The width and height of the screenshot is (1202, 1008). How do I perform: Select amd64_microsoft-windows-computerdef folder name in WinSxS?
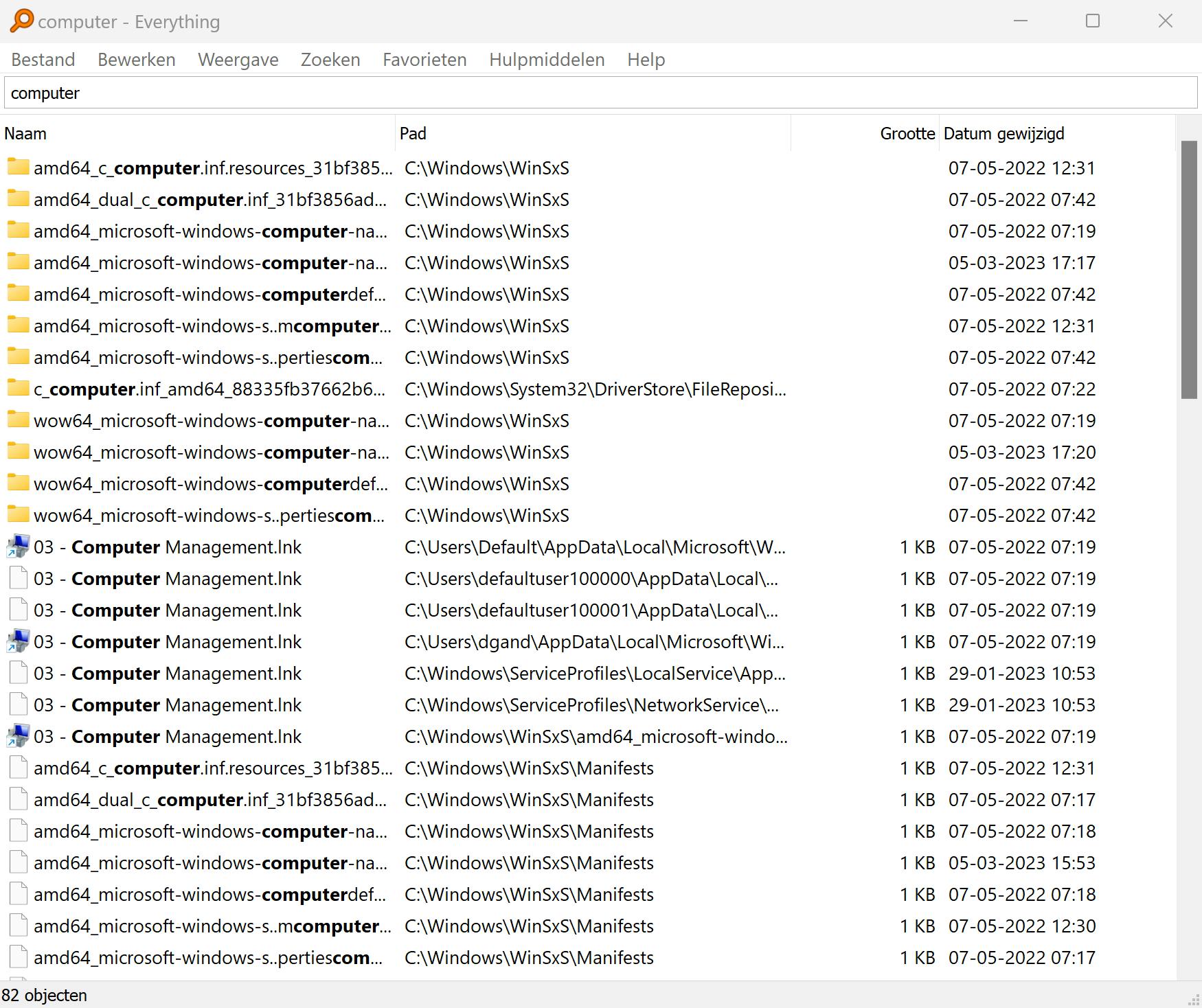click(x=209, y=295)
